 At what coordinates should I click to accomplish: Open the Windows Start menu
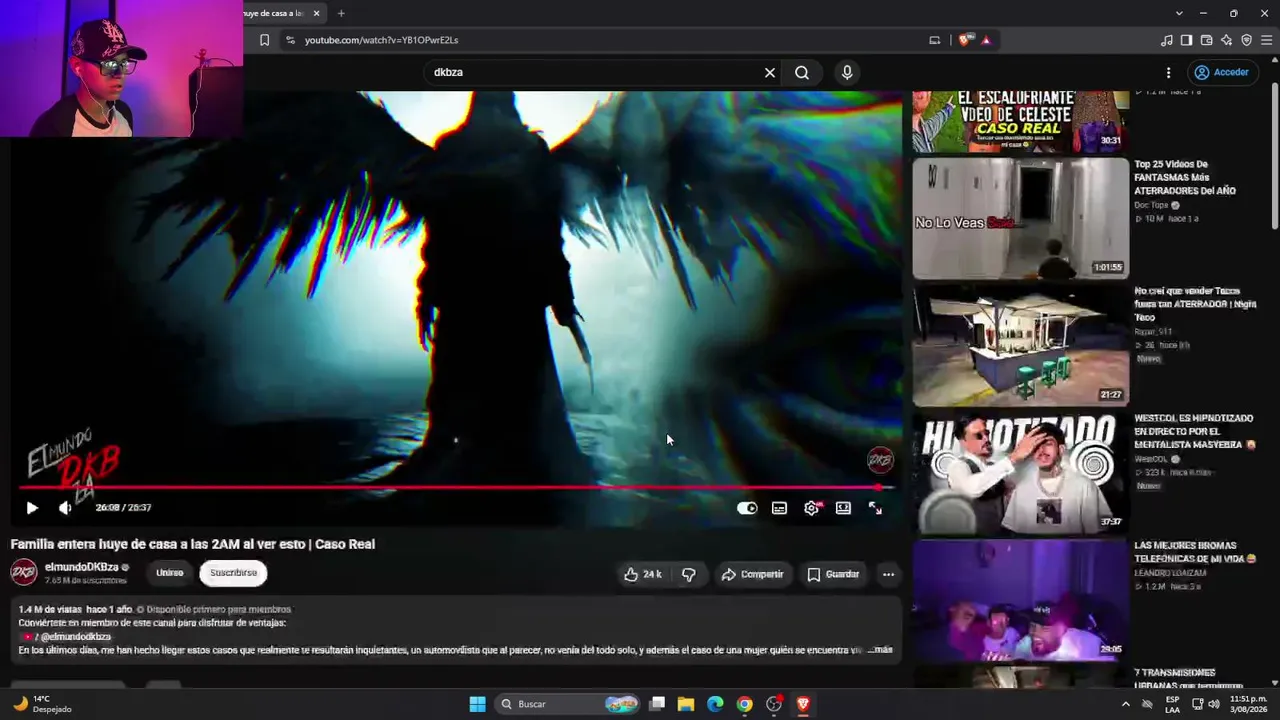pos(477,704)
